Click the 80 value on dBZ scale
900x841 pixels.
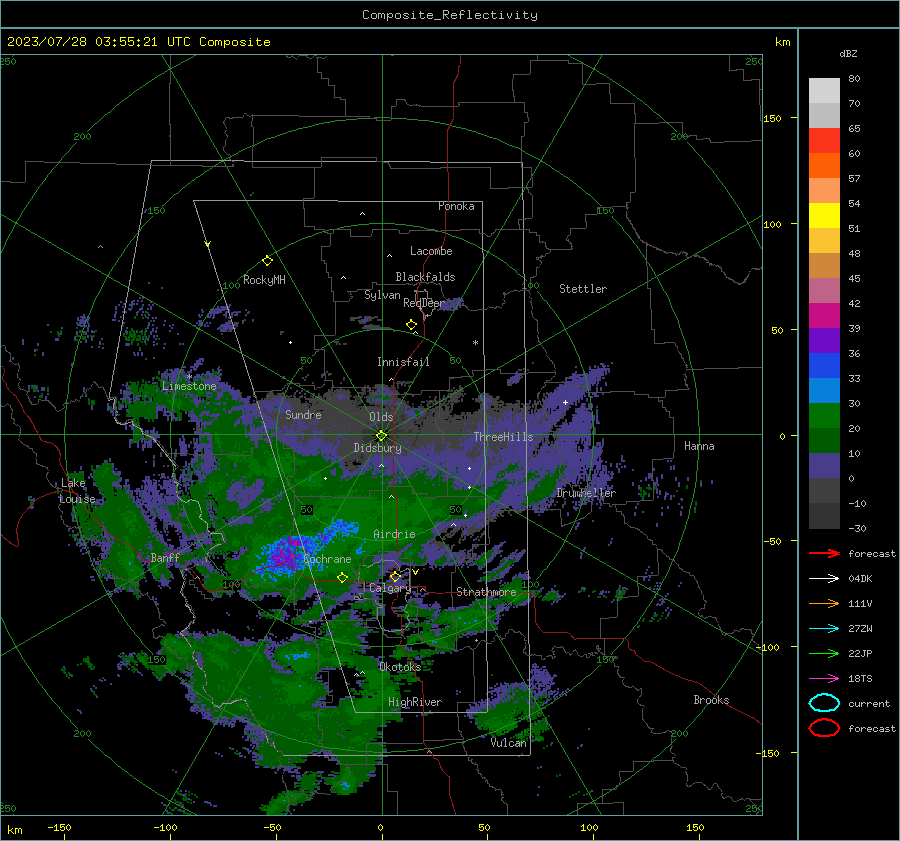click(854, 79)
